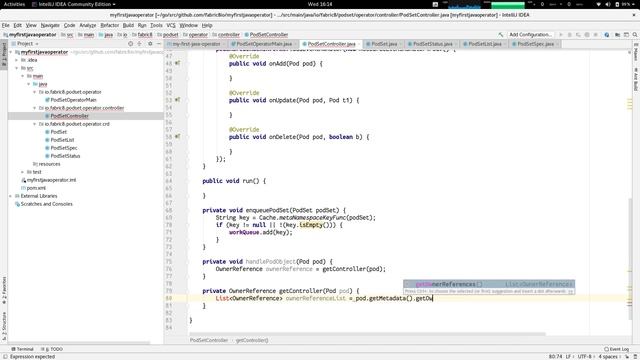Open the Project view dropdown
Screen dimensions: 640x360
[28, 44]
